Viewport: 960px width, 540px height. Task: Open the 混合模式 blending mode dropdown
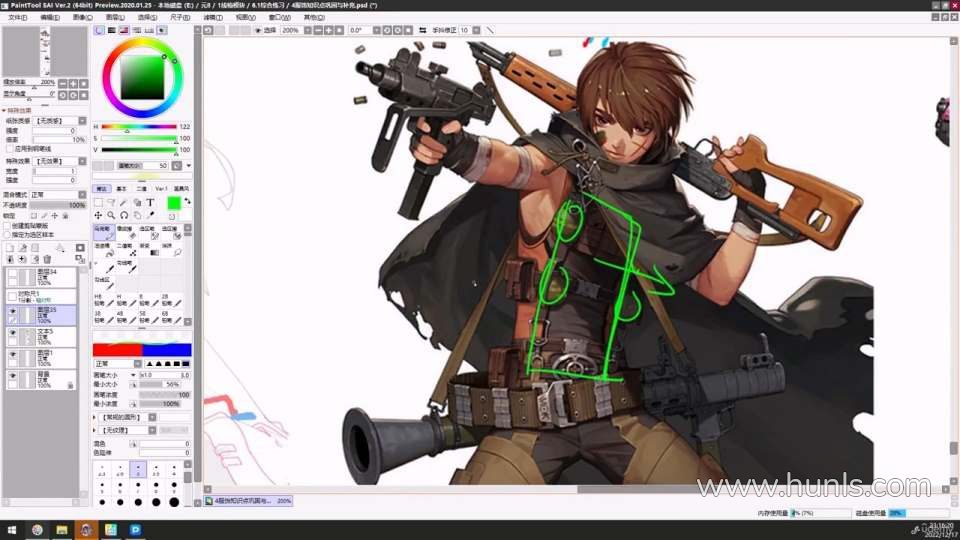[x=83, y=194]
